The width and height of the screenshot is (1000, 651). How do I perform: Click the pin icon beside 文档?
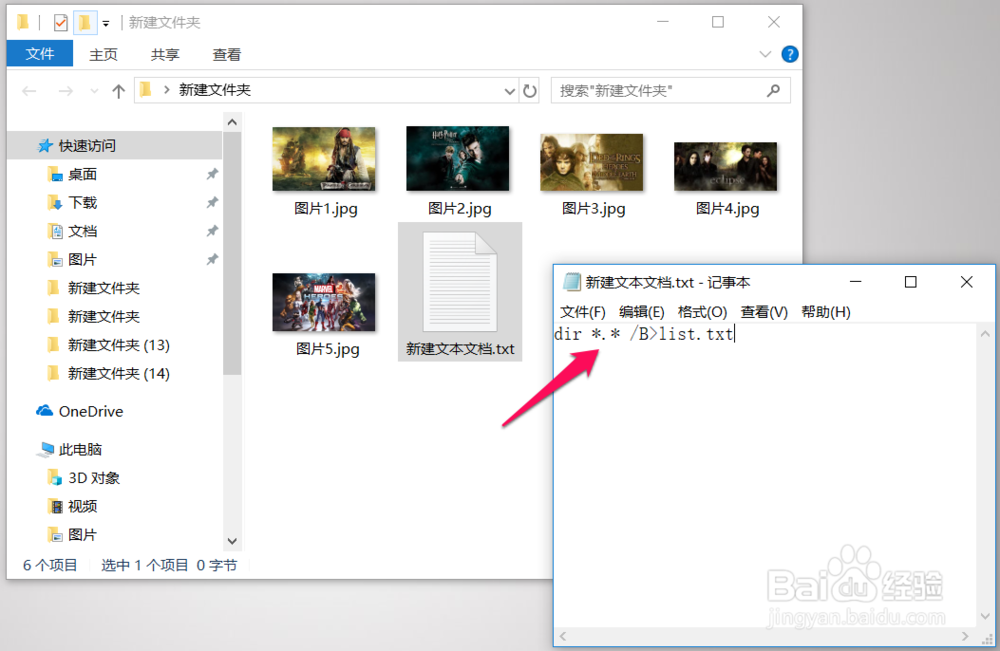pos(212,231)
